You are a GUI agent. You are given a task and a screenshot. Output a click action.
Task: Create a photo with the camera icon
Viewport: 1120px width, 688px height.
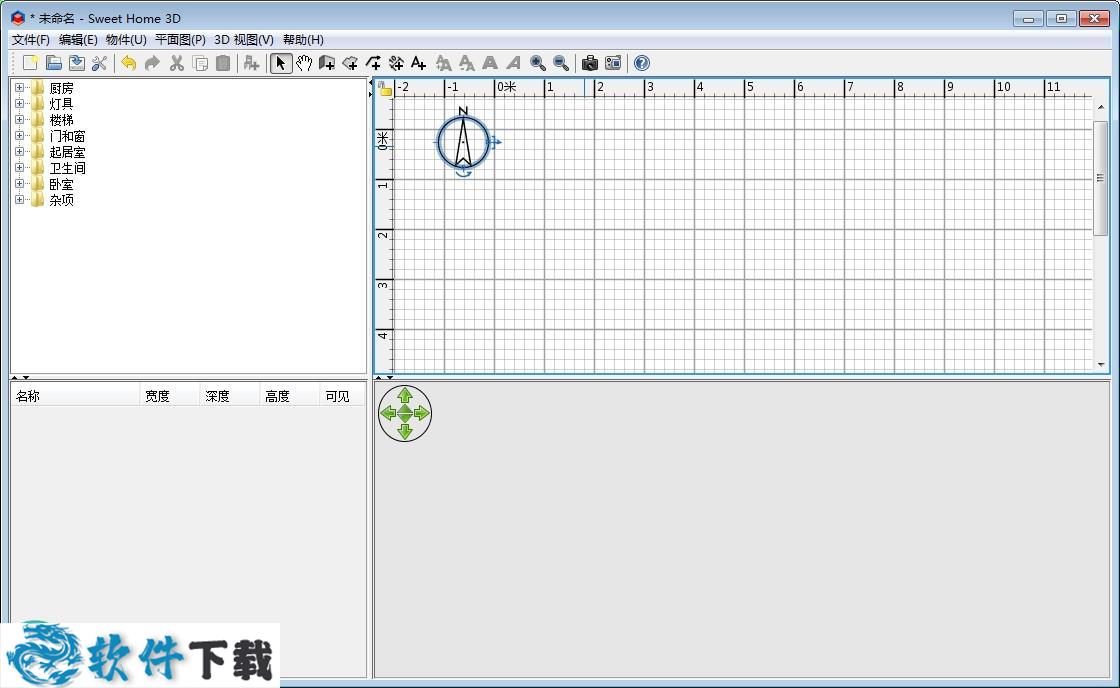click(589, 63)
